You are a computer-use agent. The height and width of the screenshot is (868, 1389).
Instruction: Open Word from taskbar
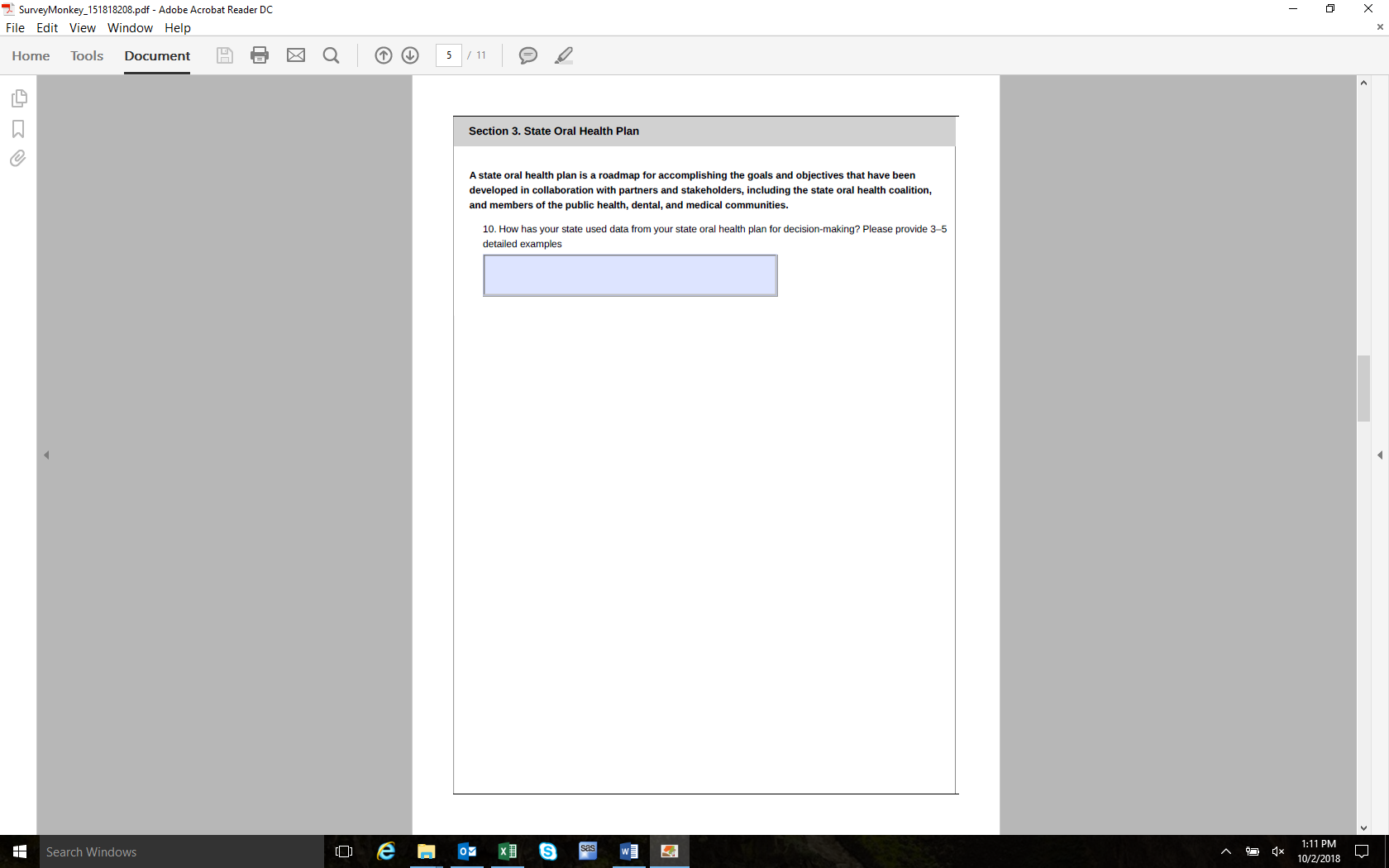point(628,851)
